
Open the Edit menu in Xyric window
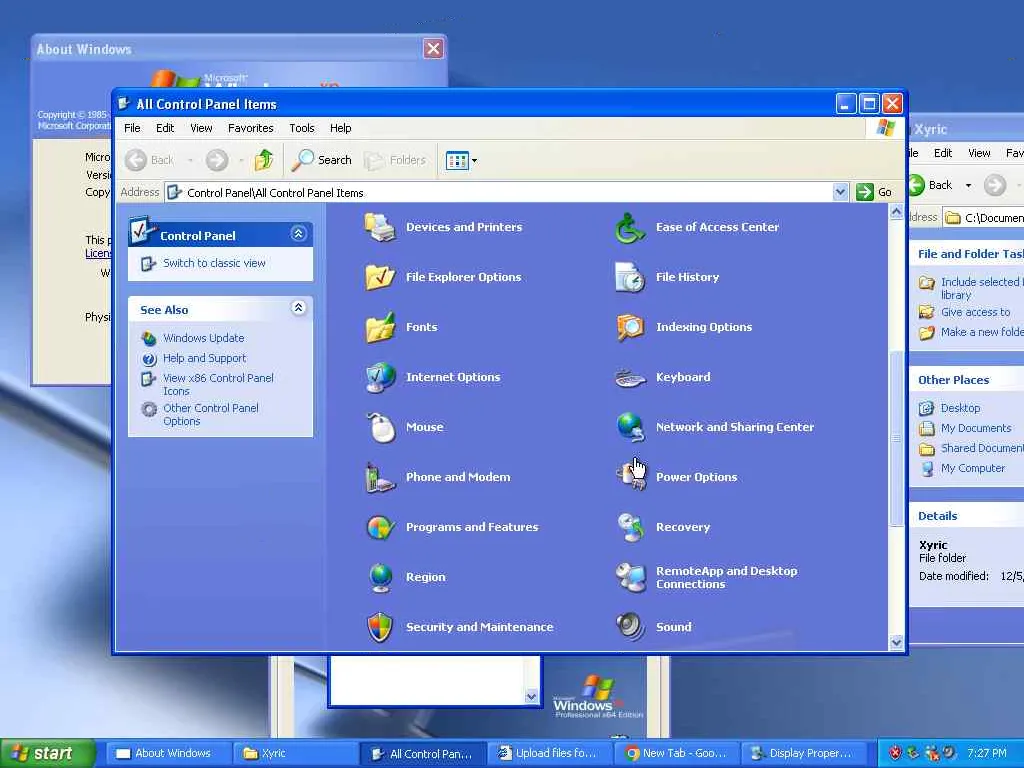(942, 153)
